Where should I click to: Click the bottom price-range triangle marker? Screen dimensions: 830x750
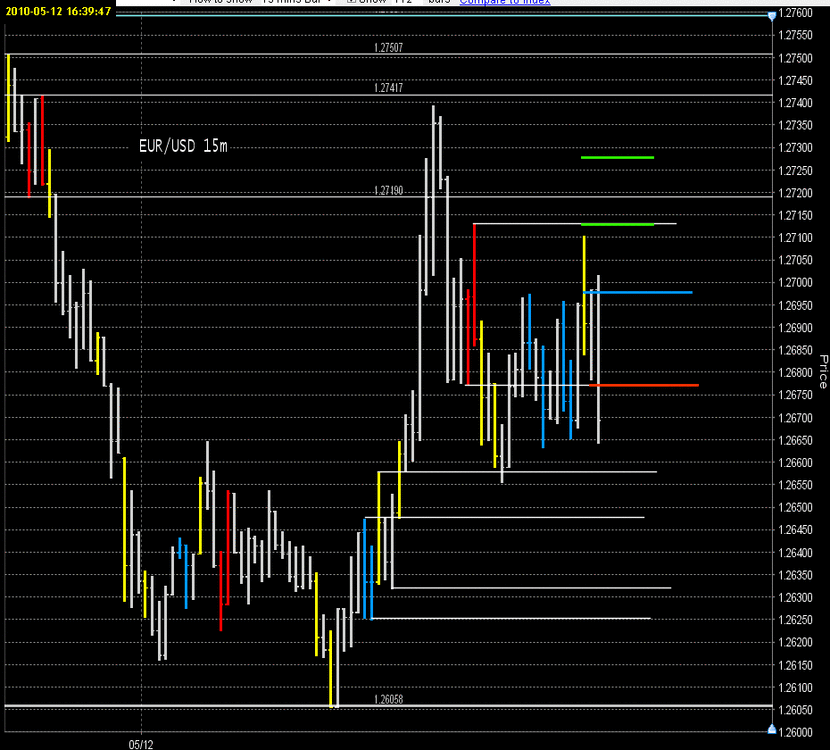coord(772,729)
